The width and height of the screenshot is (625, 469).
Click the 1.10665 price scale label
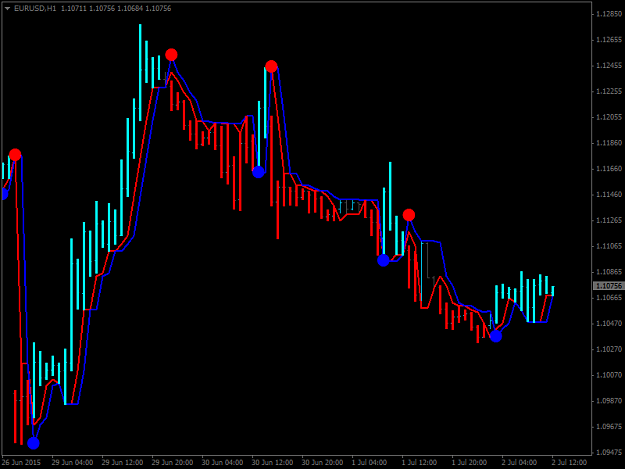(x=609, y=298)
